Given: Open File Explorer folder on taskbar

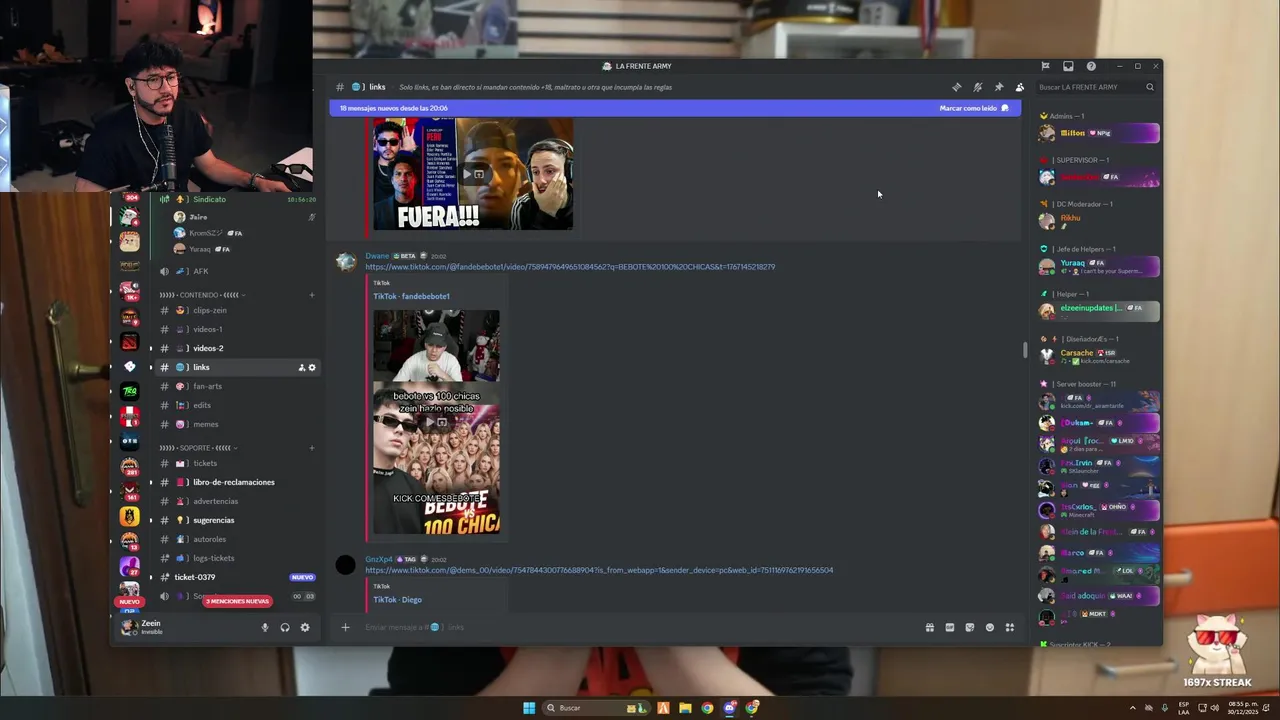Looking at the screenshot, I should coord(685,708).
